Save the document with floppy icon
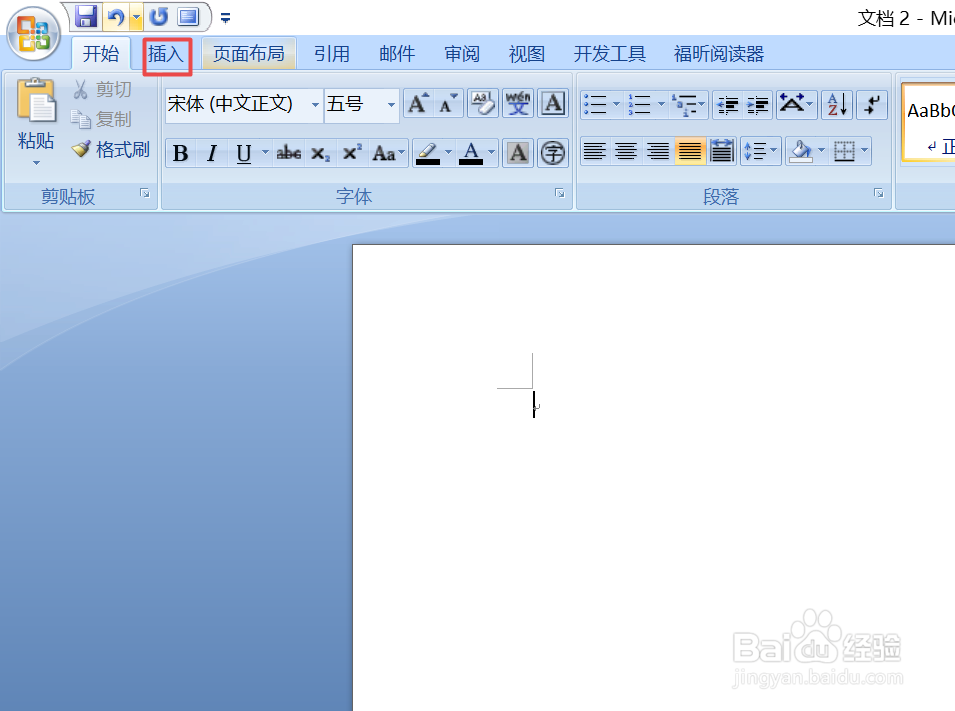The image size is (955, 711). (86, 16)
